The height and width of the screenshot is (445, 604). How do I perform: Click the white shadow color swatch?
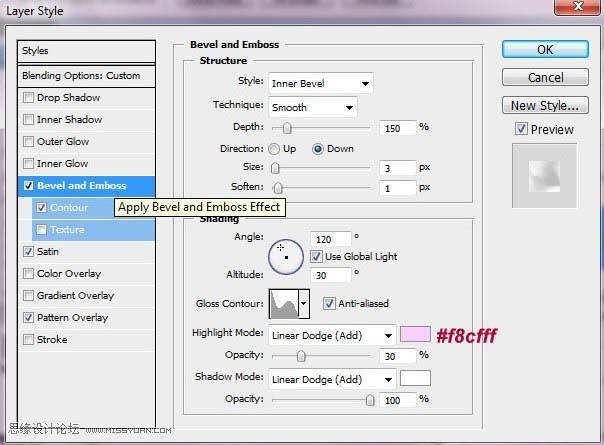tap(415, 378)
